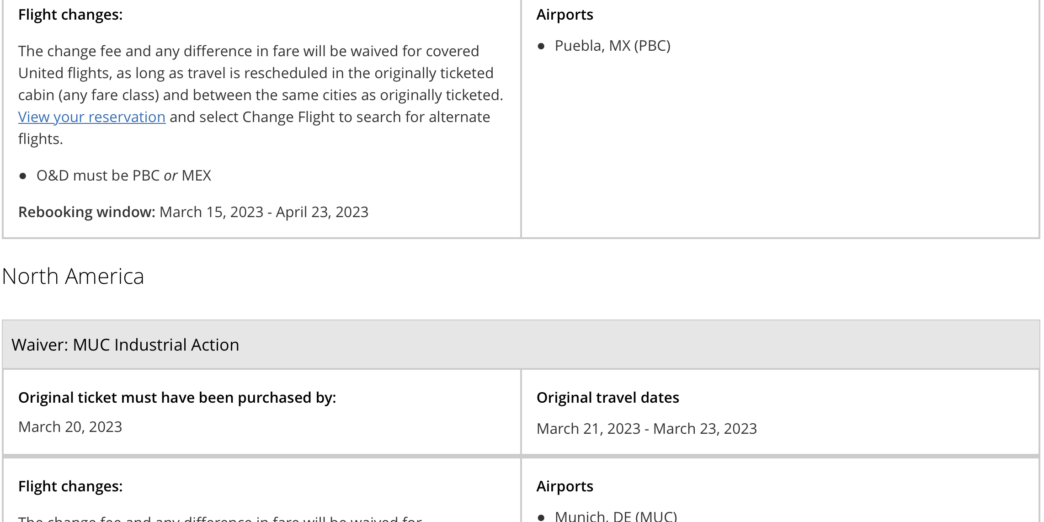Viewport: 1044px width, 522px height.
Task: Click the March 20, 2023 purchase date
Action: pos(70,427)
